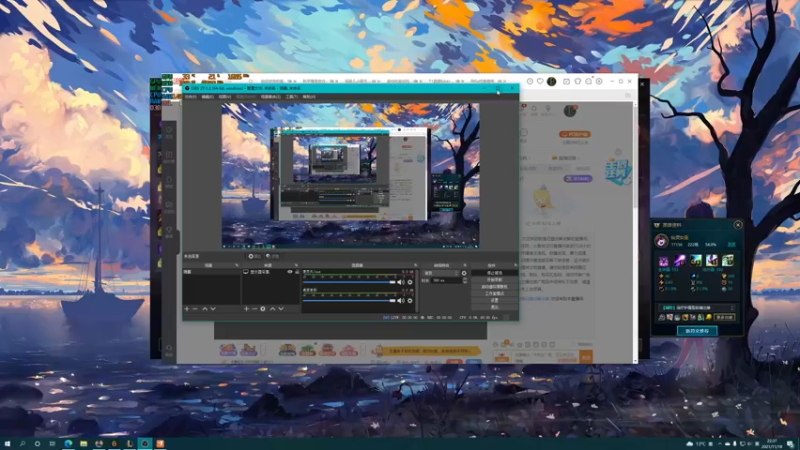This screenshot has width=800, height=450.
Task: Pop out the 混音器 dock using its header icon
Action: pyautogui.click(x=415, y=265)
